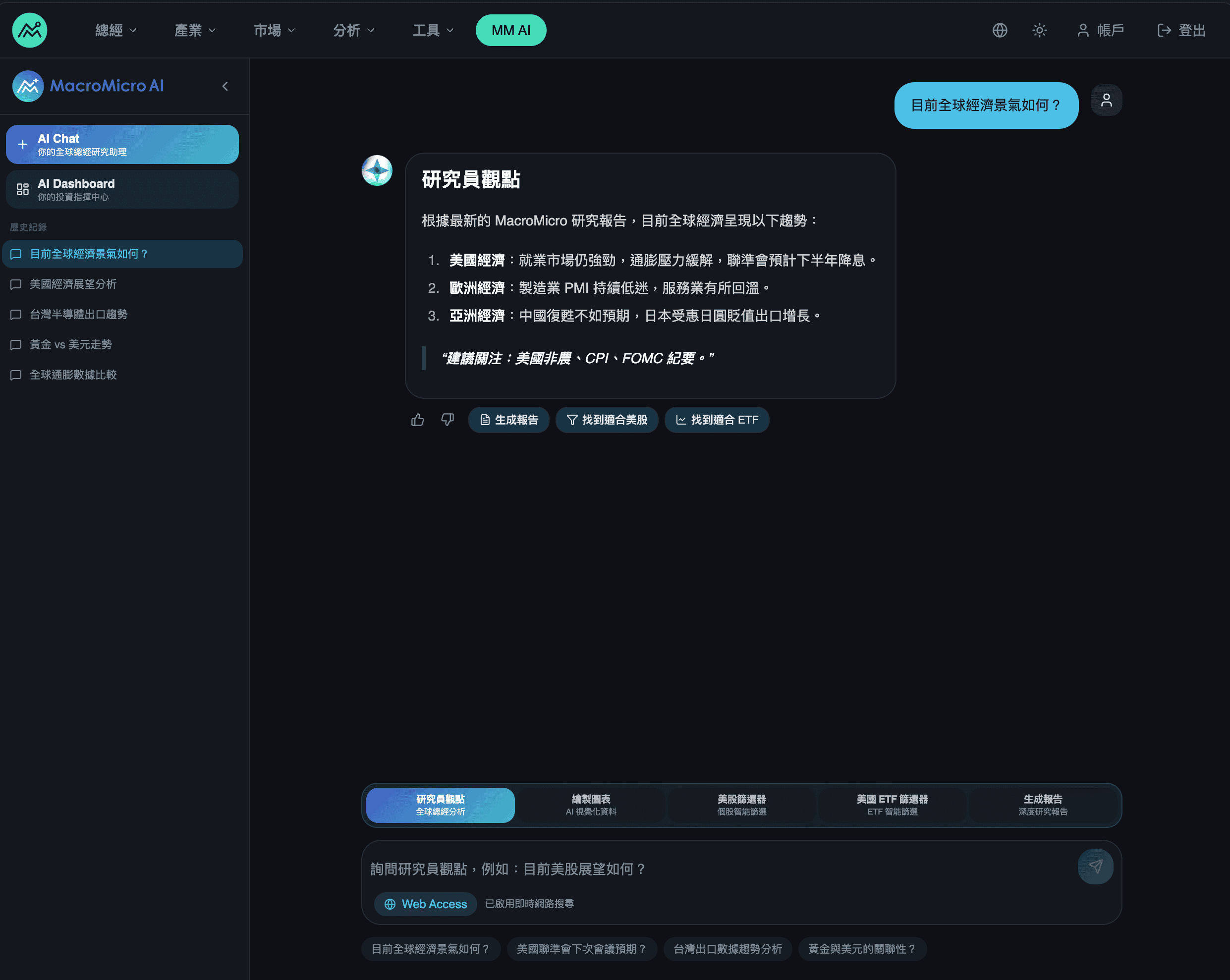Dislike the response with thumbs down
Image resolution: width=1230 pixels, height=980 pixels.
click(448, 421)
